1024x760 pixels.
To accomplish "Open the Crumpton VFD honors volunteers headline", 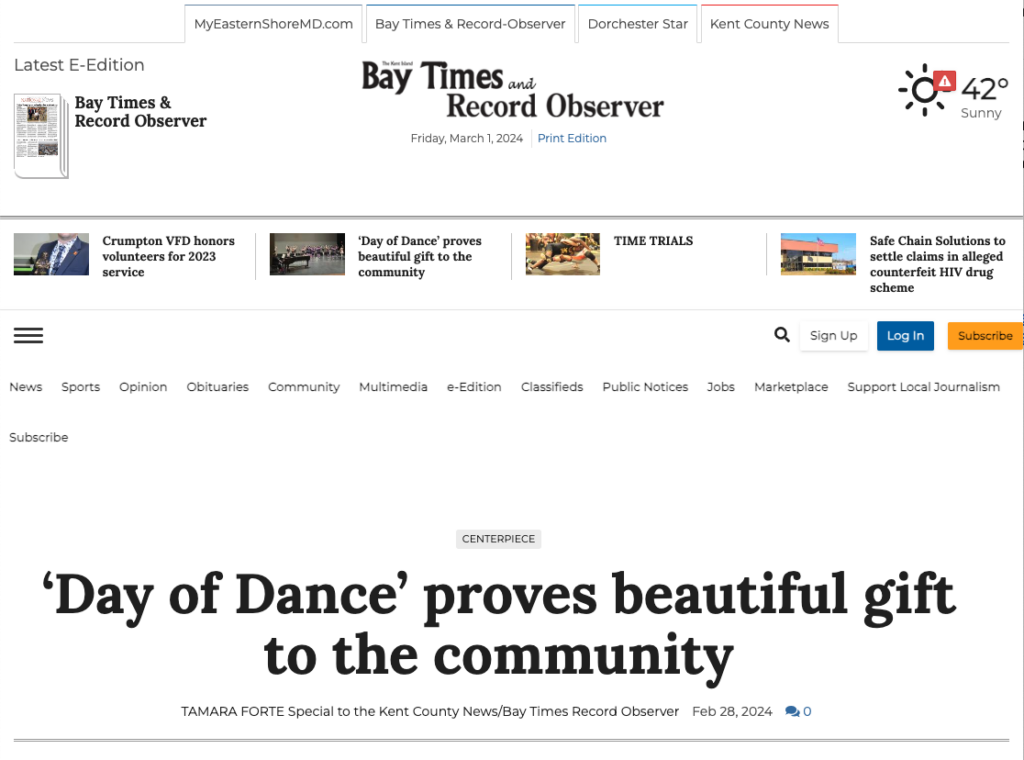I will coord(168,256).
